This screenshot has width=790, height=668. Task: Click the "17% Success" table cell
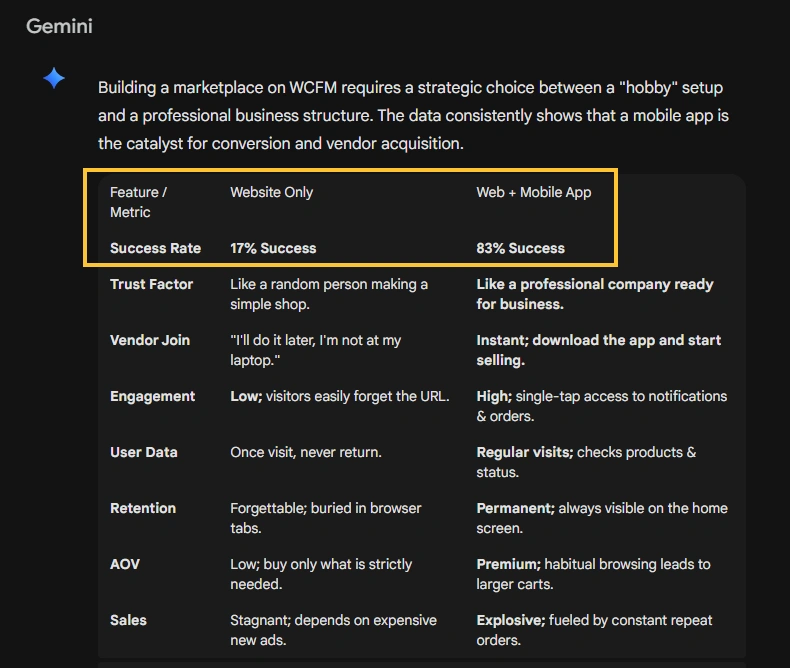click(273, 248)
